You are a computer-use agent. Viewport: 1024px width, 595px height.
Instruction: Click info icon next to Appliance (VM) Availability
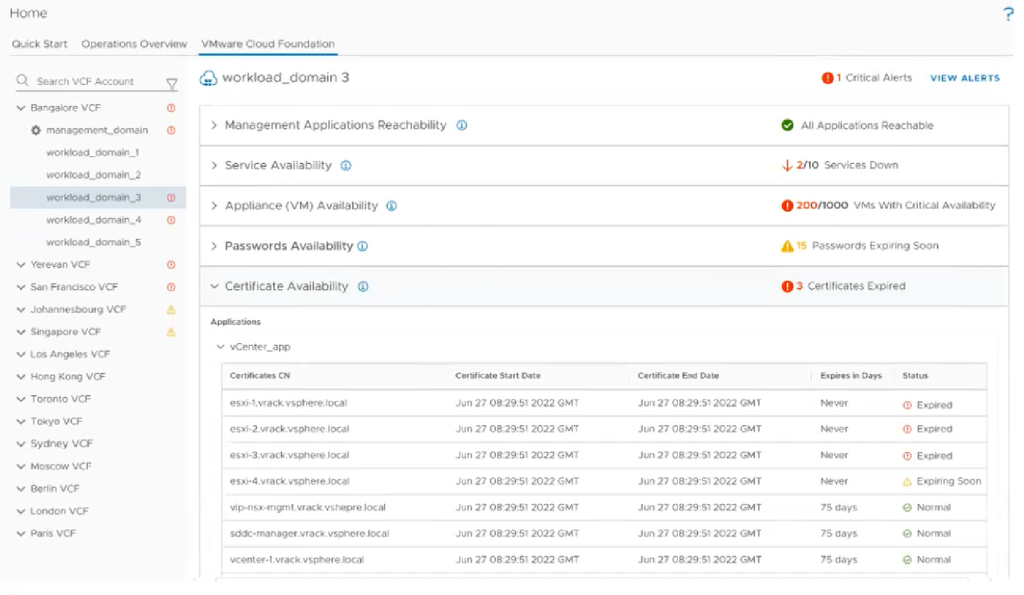[391, 206]
